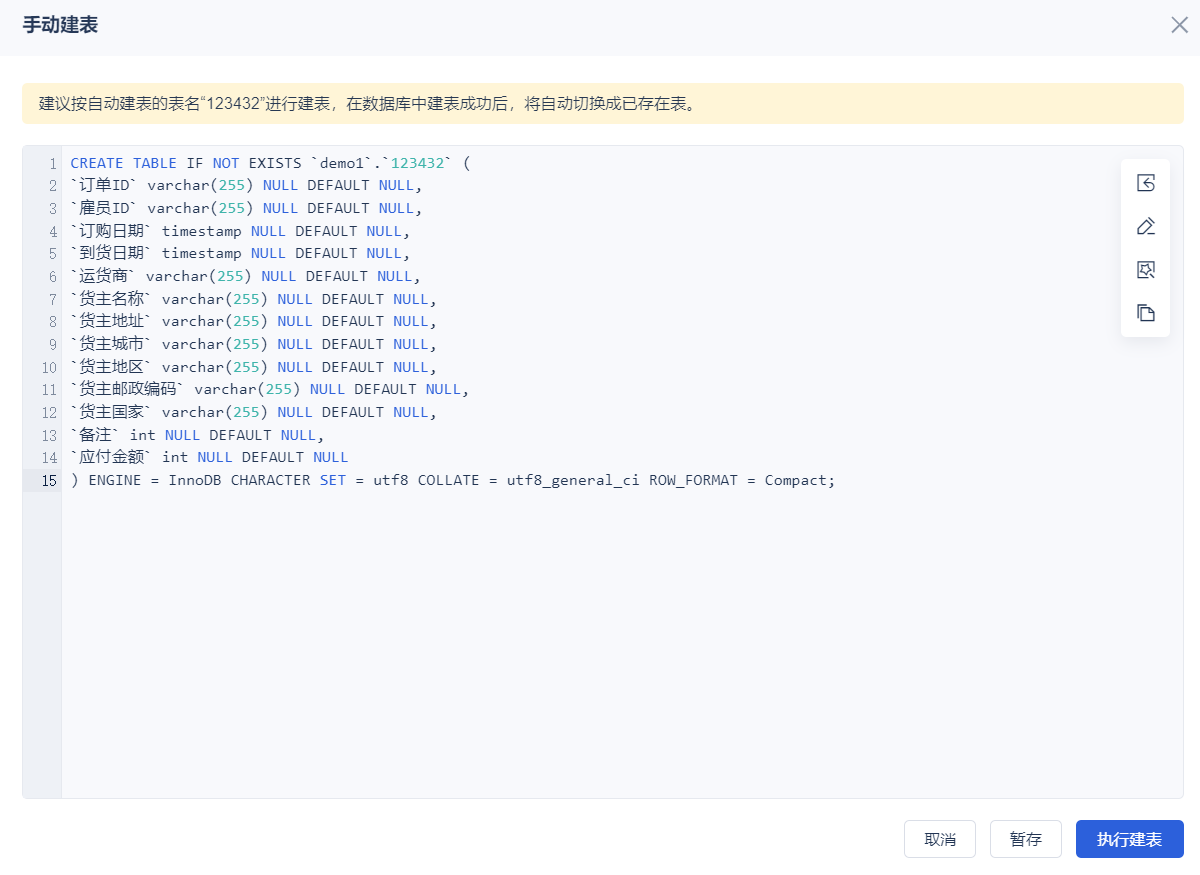Click the table name 123432 in code

tap(417, 163)
